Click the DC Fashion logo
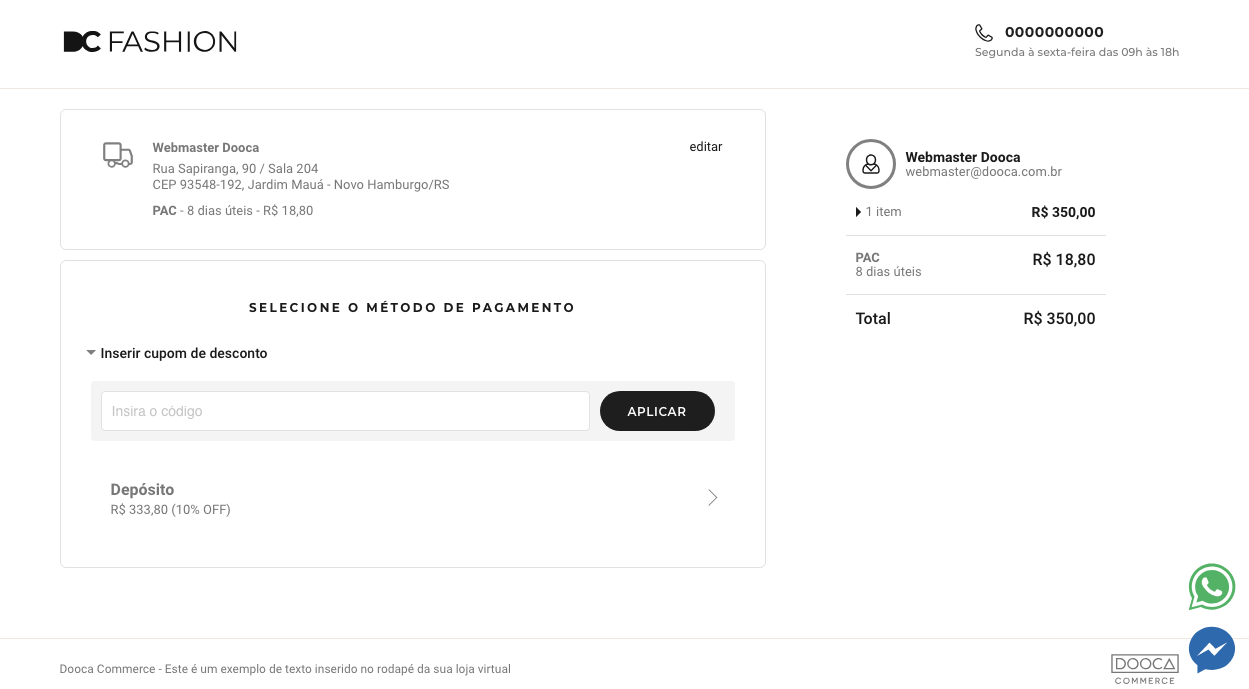This screenshot has width=1249, height=689. coord(150,42)
